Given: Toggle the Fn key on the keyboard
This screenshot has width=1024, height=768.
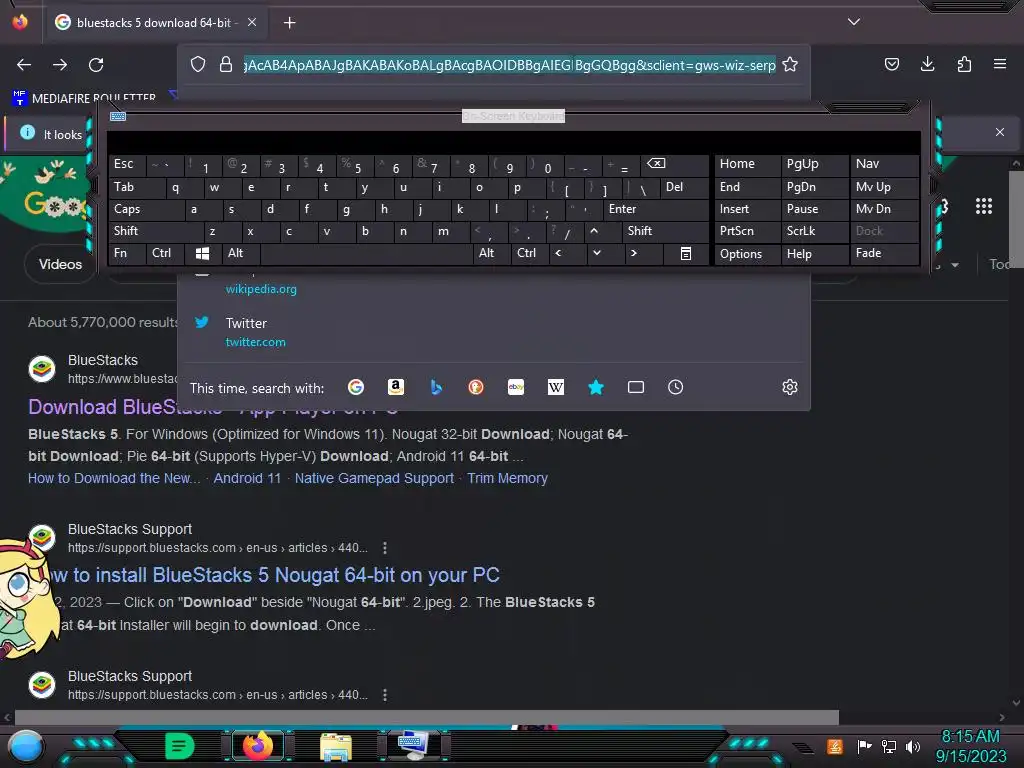Looking at the screenshot, I should [x=127, y=253].
